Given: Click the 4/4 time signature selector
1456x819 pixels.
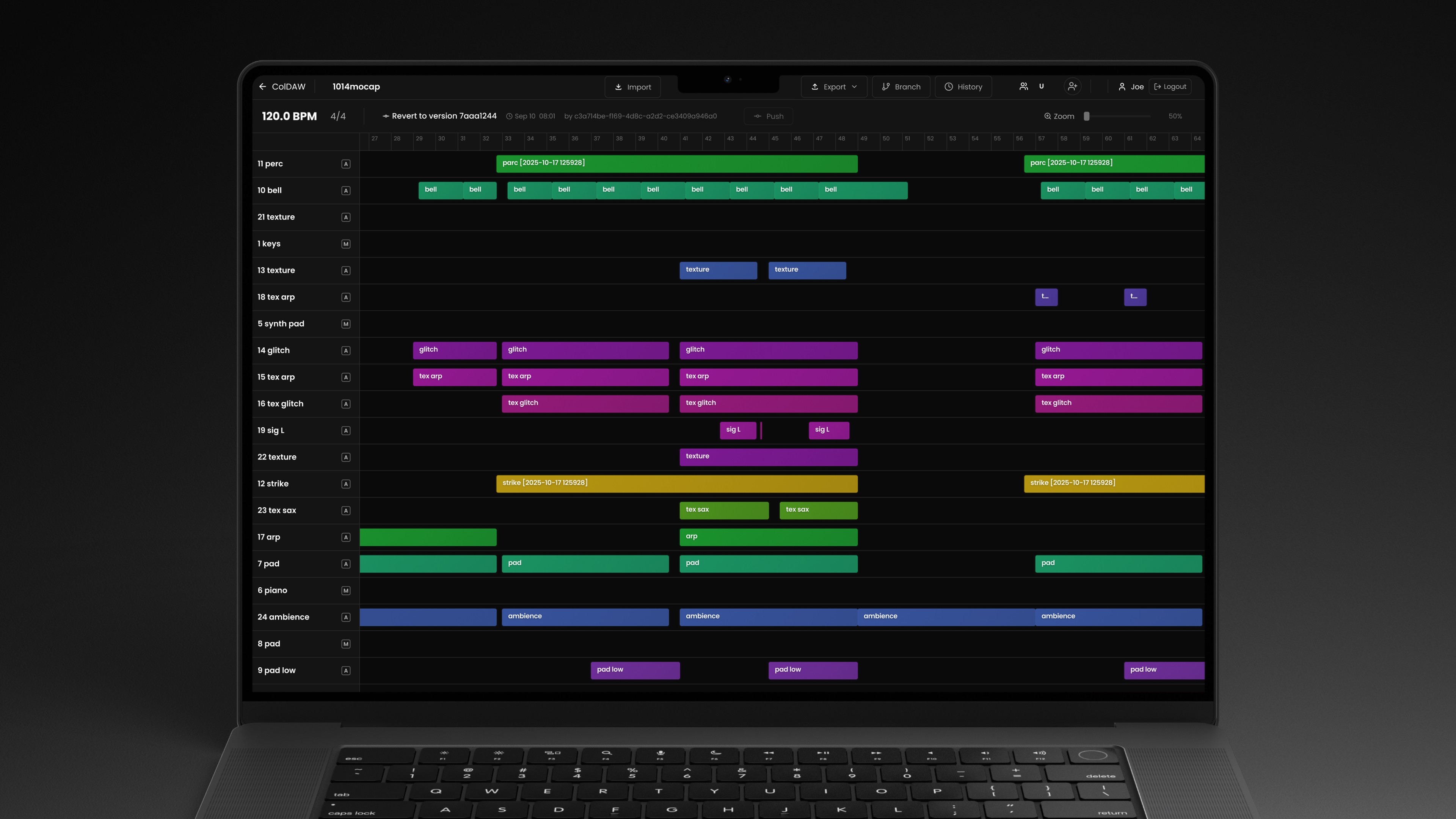Looking at the screenshot, I should point(338,116).
